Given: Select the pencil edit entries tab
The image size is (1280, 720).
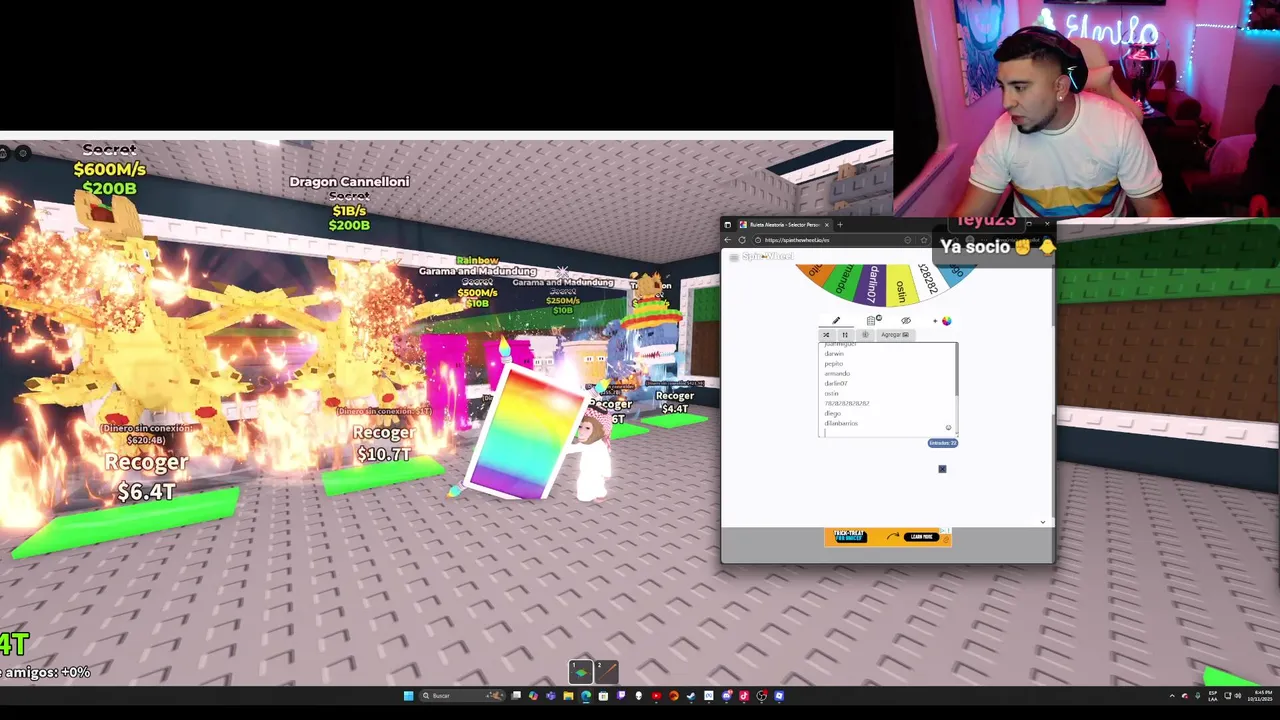Looking at the screenshot, I should click(x=836, y=320).
